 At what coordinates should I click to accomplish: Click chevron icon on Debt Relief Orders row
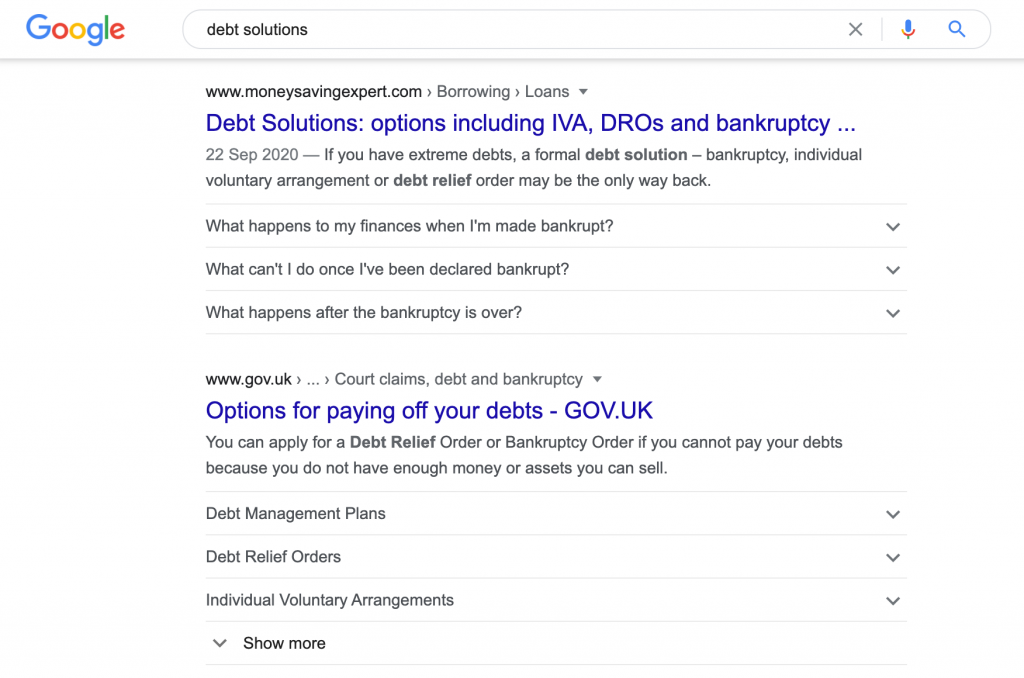(893, 557)
